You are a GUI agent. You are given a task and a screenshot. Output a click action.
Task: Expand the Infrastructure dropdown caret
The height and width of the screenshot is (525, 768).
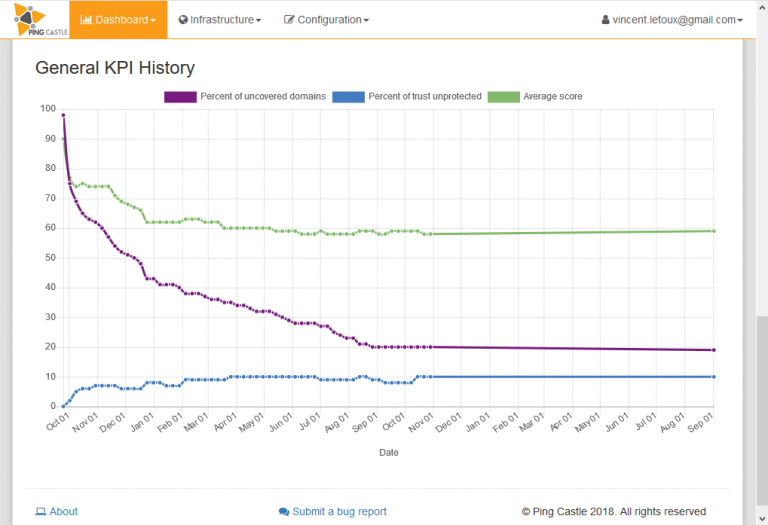[259, 21]
